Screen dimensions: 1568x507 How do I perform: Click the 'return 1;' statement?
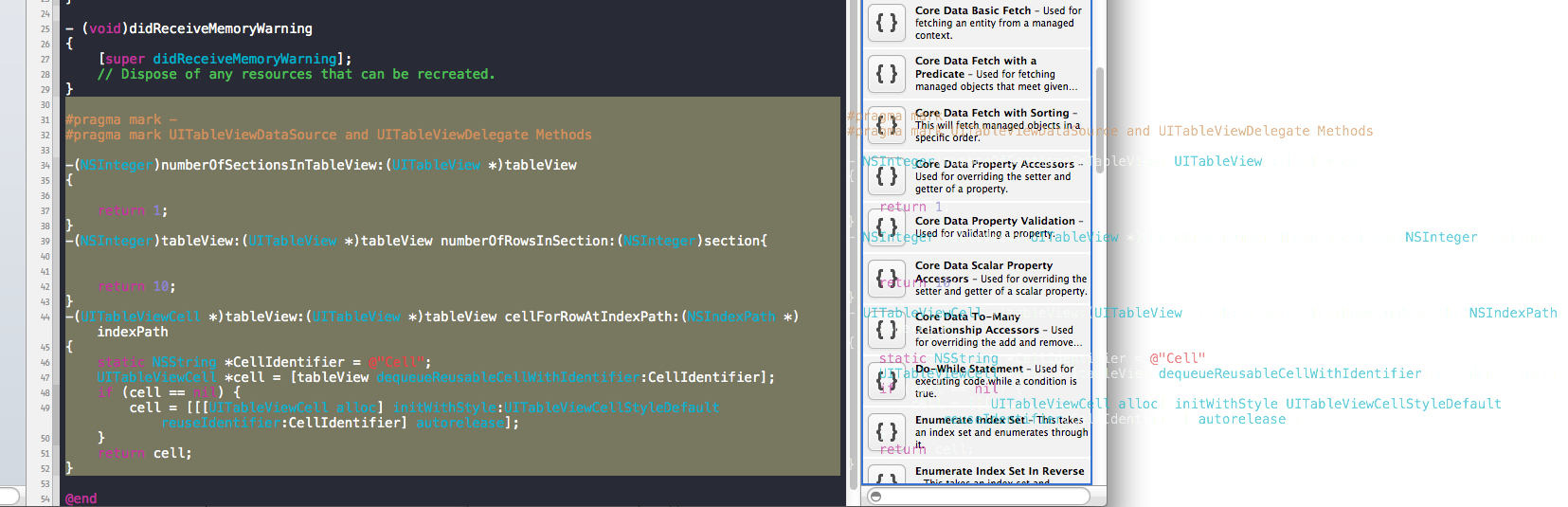click(x=133, y=210)
